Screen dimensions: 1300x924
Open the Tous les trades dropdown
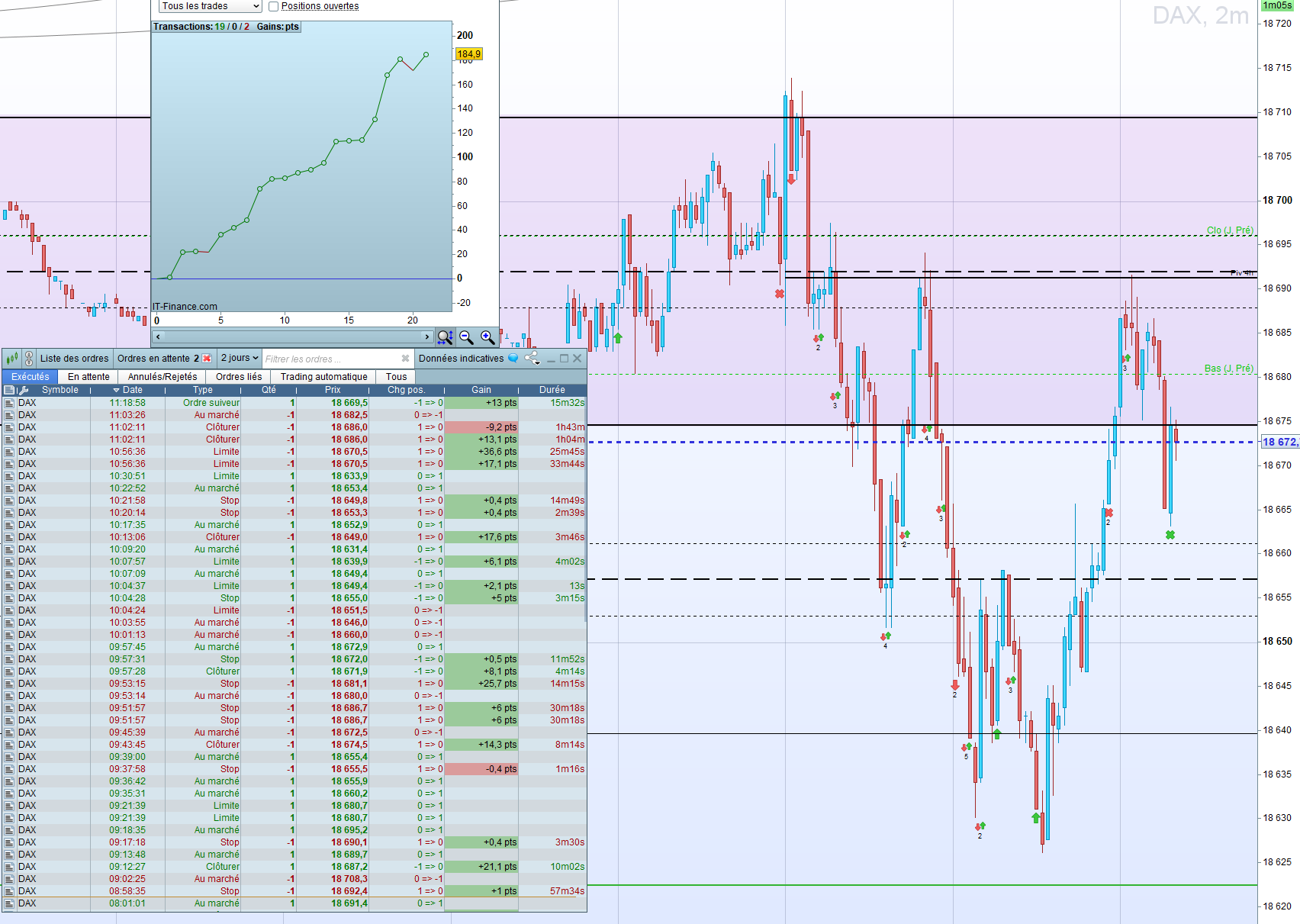pyautogui.click(x=211, y=6)
